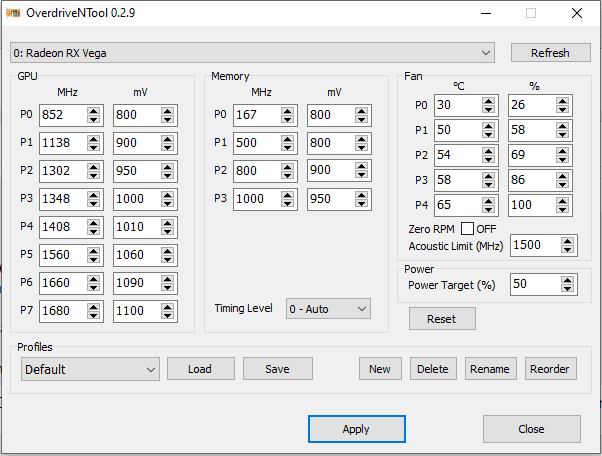The height and width of the screenshot is (456, 602).
Task: Increase GPU P0 MHz with up arrow
Action: 93,111
